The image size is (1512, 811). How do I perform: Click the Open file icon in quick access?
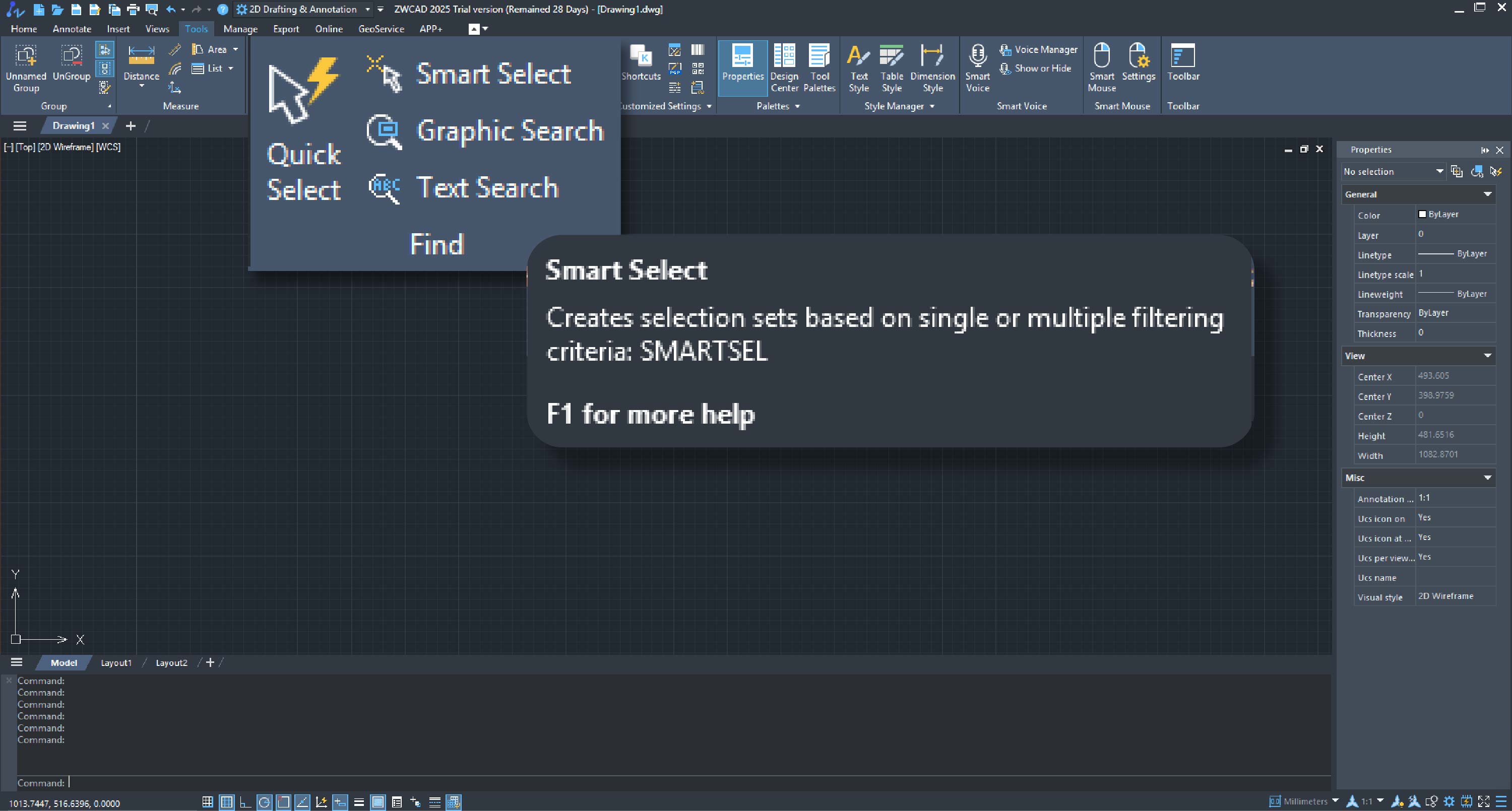click(57, 10)
